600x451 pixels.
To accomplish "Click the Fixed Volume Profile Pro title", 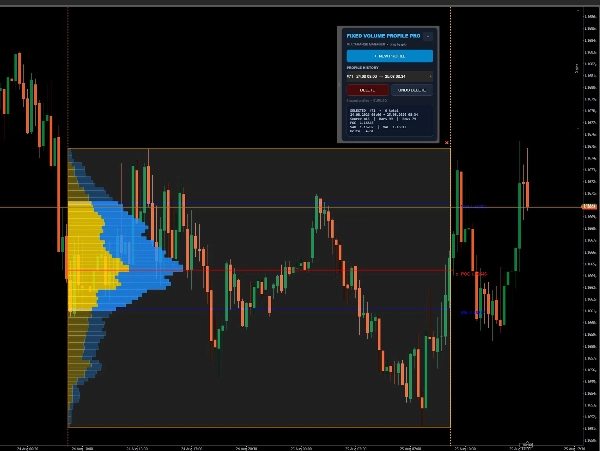I will pyautogui.click(x=383, y=36).
